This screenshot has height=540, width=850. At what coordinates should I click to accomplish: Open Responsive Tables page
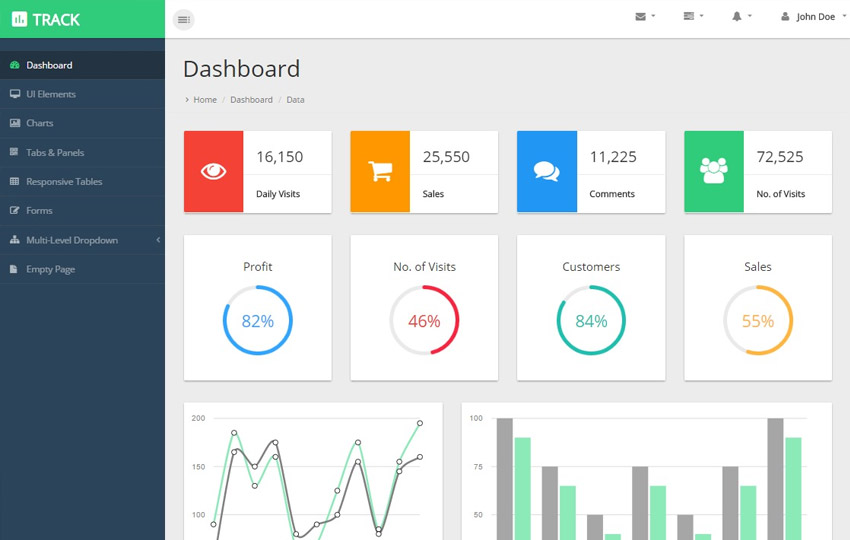pyautogui.click(x=82, y=181)
